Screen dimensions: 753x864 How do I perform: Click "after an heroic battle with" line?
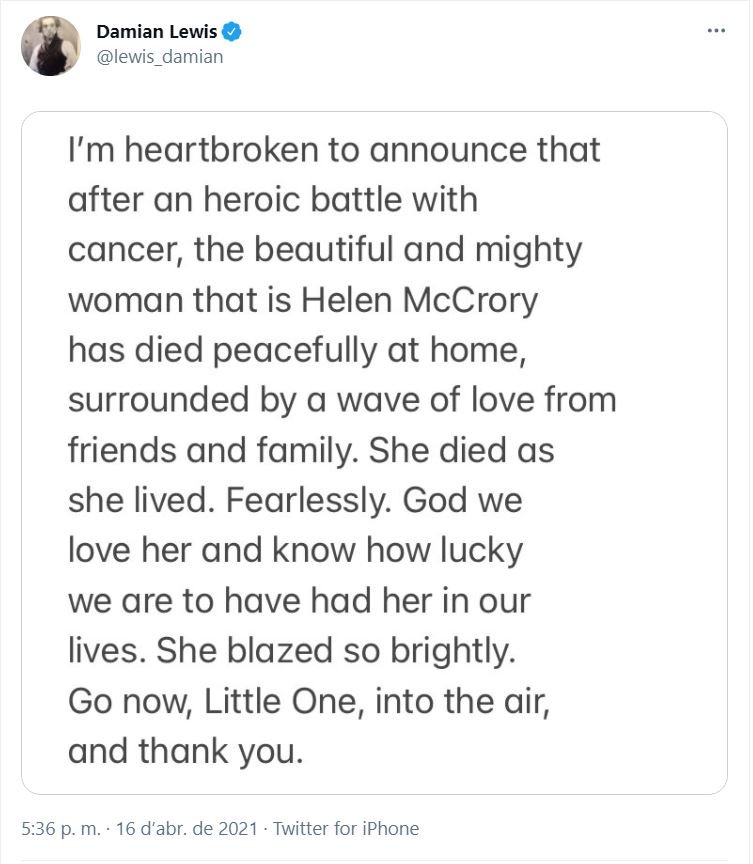272,200
